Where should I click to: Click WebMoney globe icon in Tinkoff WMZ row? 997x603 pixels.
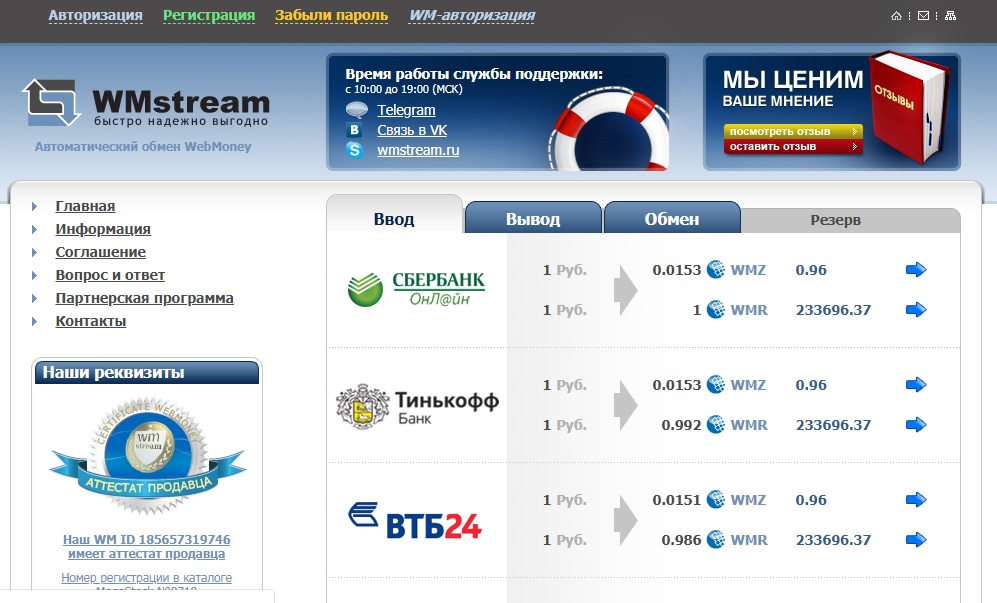click(716, 385)
